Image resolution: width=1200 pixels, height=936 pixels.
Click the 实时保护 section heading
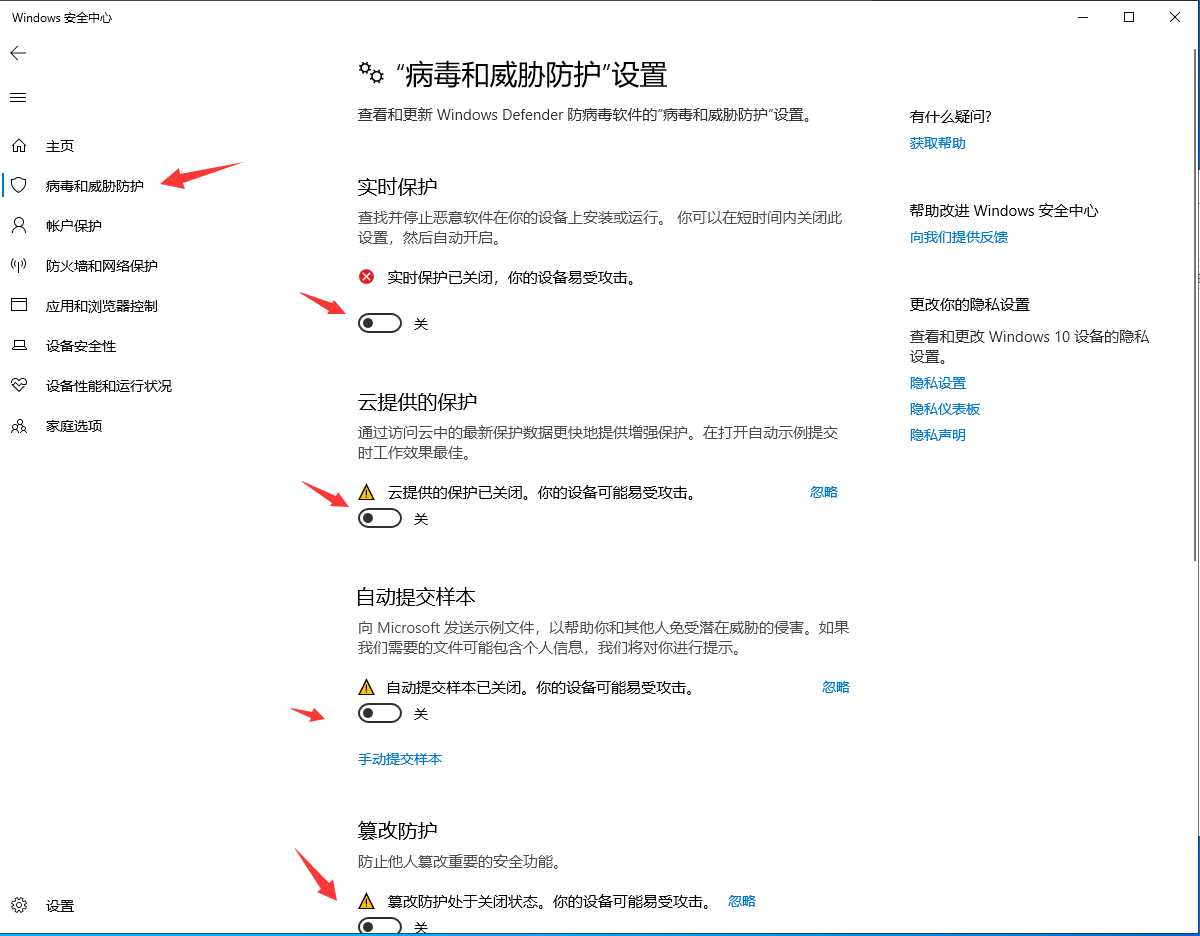coord(398,187)
